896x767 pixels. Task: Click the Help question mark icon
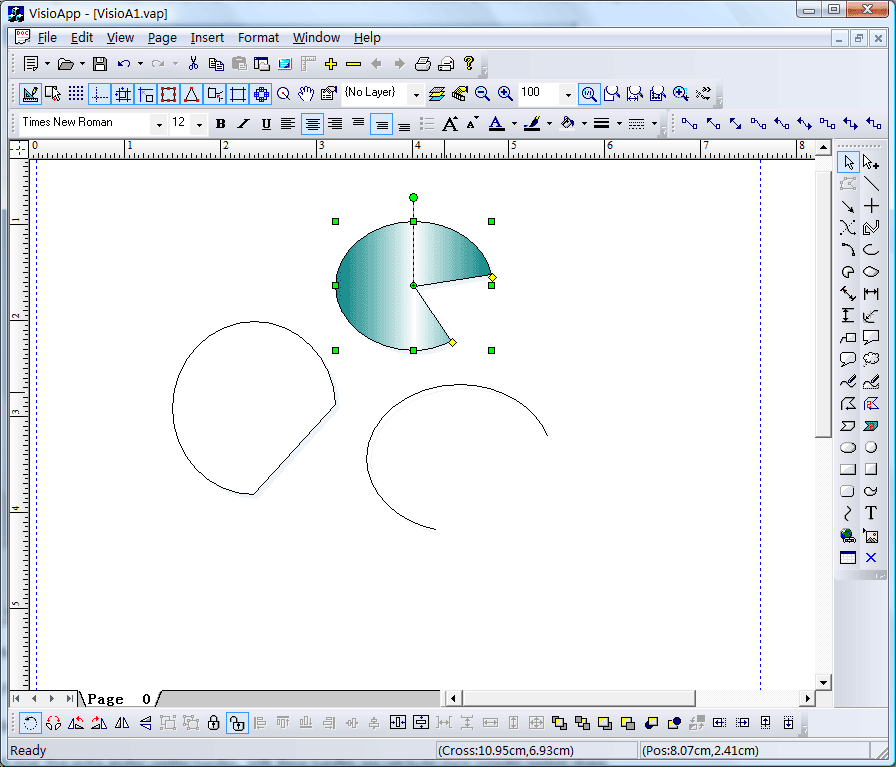tap(469, 64)
